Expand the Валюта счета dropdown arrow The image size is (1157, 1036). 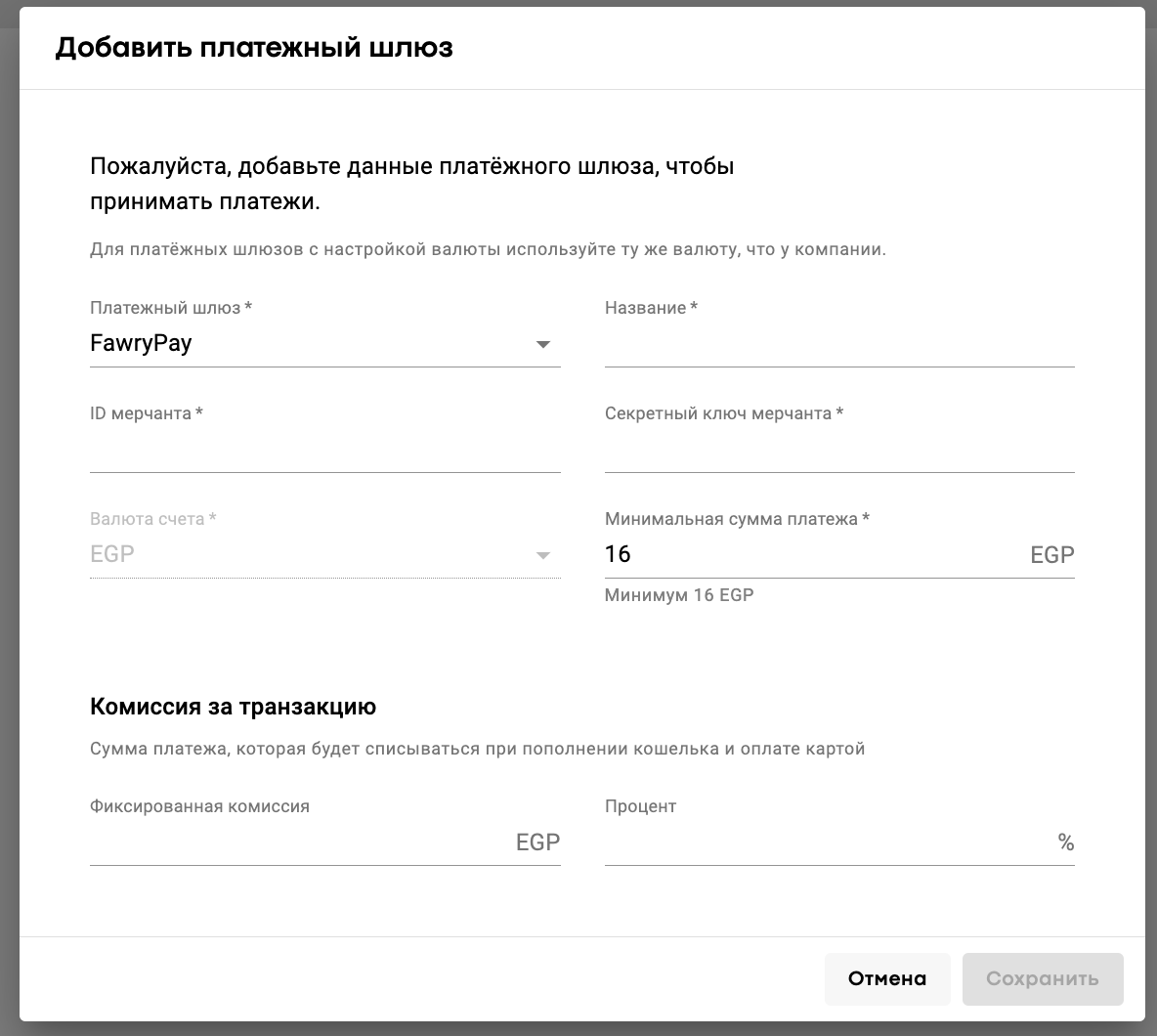point(543,555)
